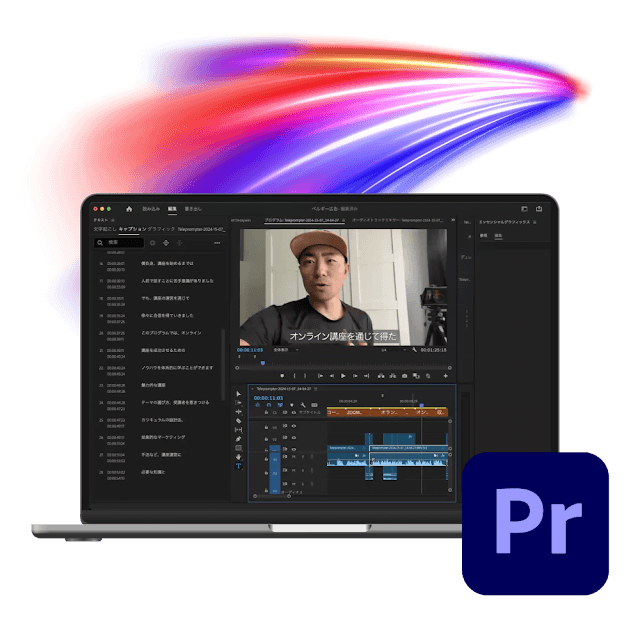Click the program monitor playhead marker
This screenshot has width=640, height=640.
[263, 362]
